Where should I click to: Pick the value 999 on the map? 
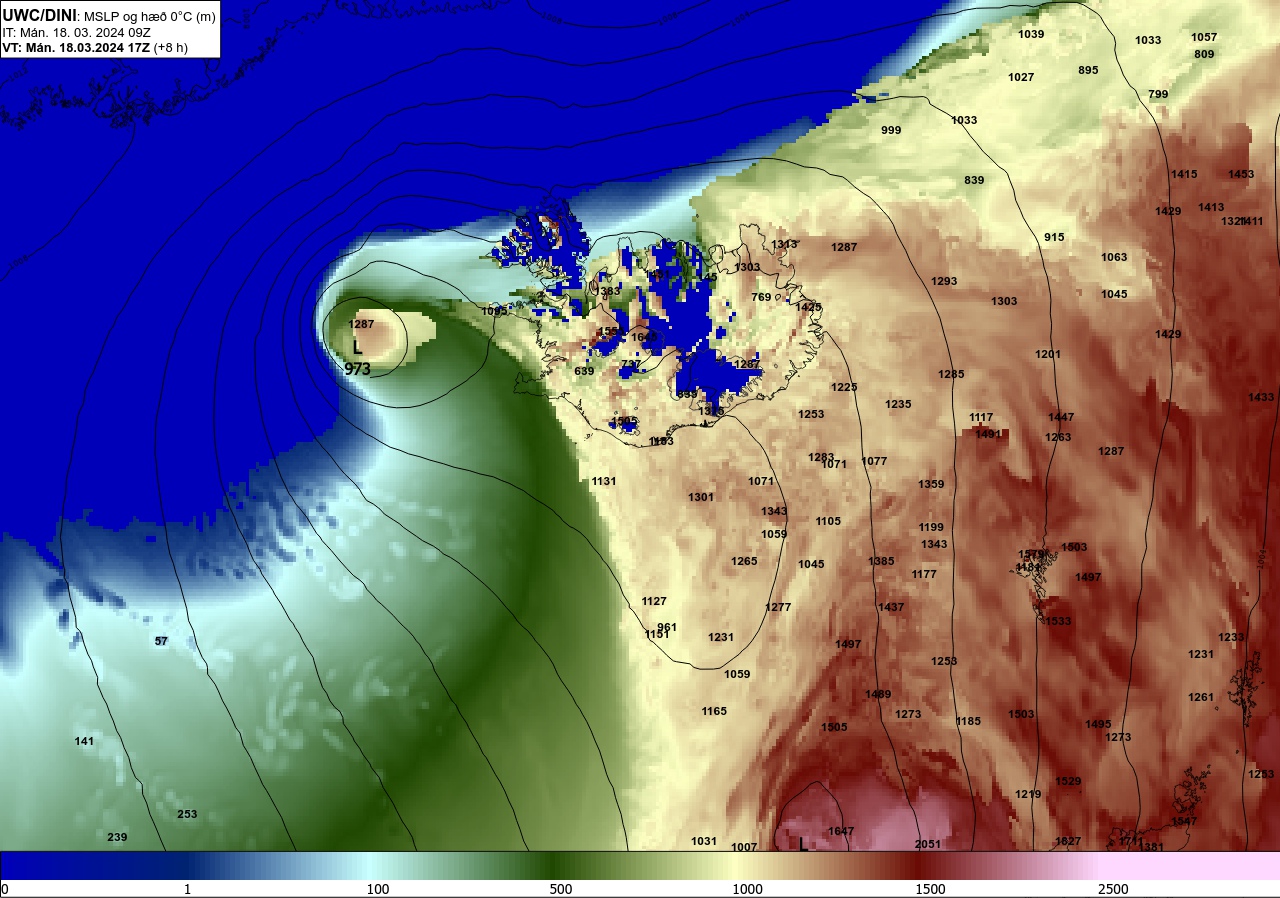click(891, 130)
